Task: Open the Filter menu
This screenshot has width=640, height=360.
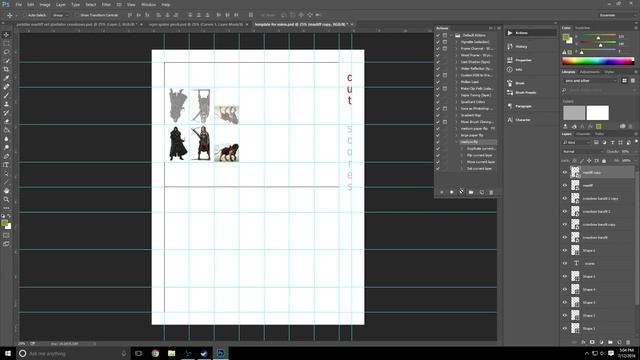Action: [x=106, y=4]
